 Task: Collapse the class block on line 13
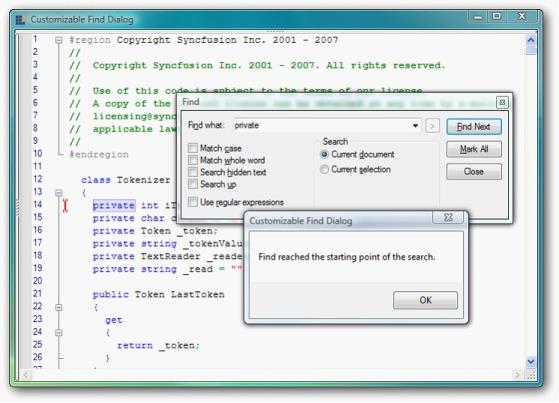click(59, 193)
